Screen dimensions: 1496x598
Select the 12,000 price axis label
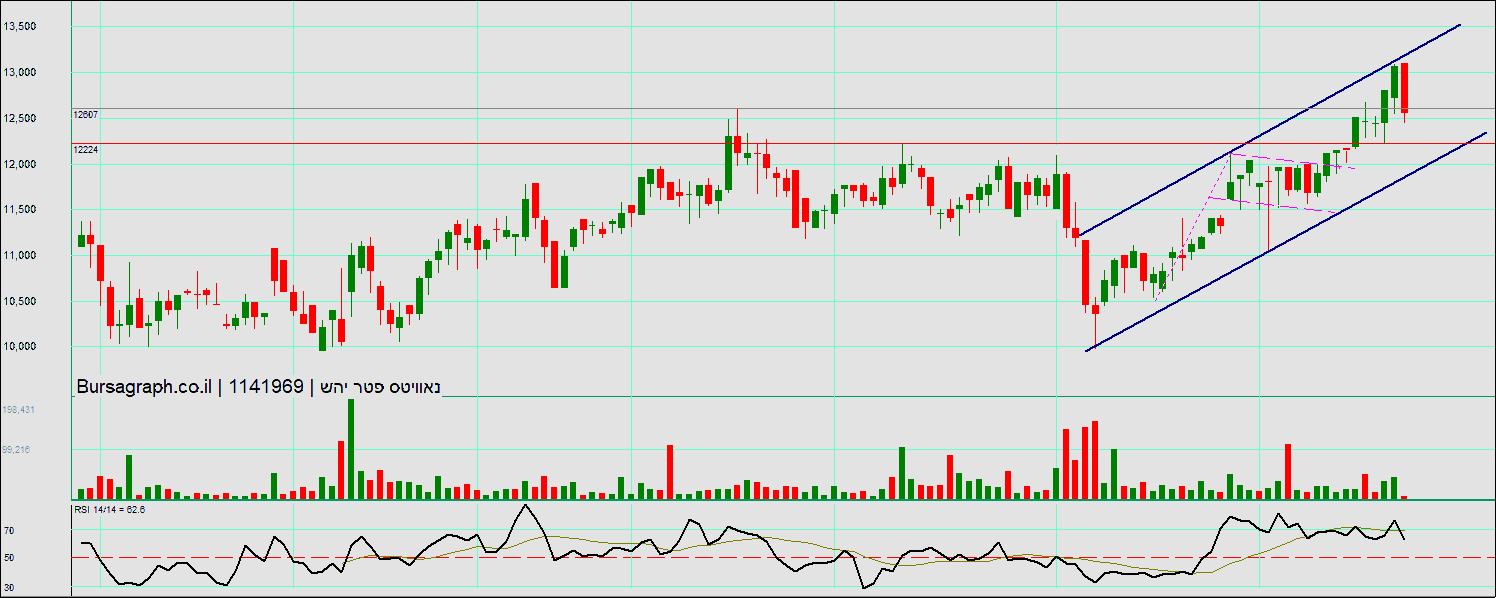(20, 164)
